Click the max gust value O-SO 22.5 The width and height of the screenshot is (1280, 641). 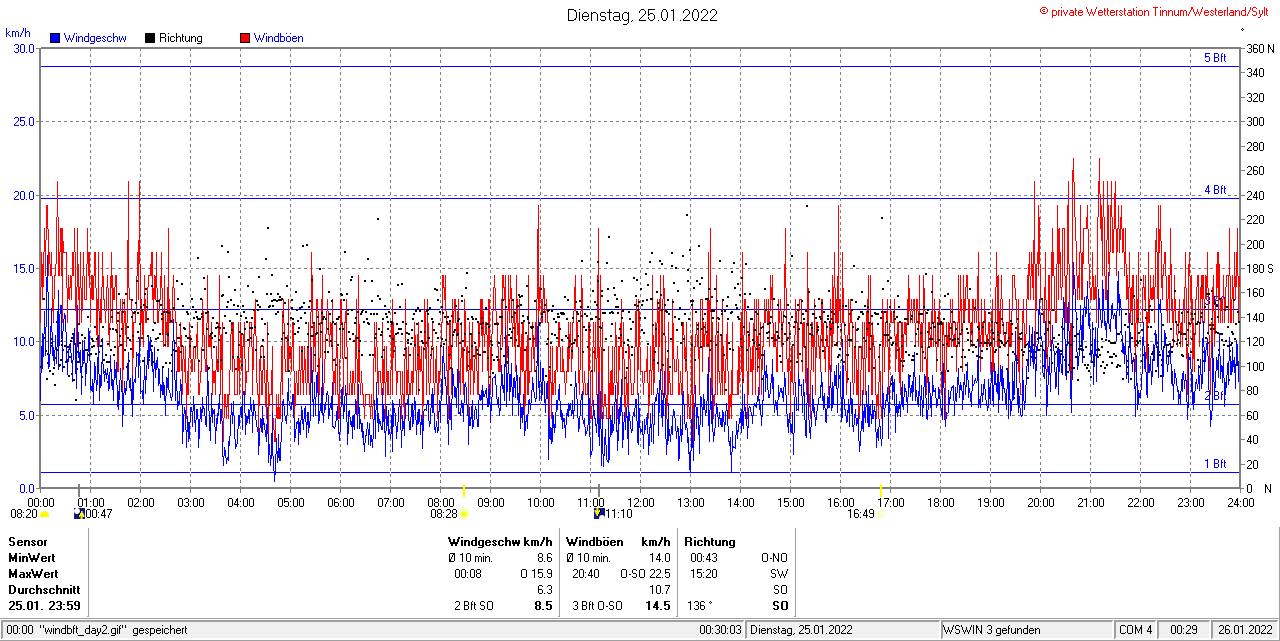645,574
